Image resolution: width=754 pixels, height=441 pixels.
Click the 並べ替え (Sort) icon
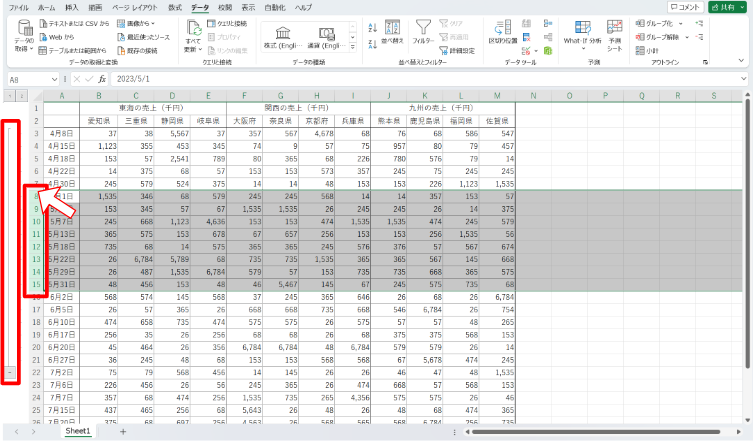(x=391, y=30)
